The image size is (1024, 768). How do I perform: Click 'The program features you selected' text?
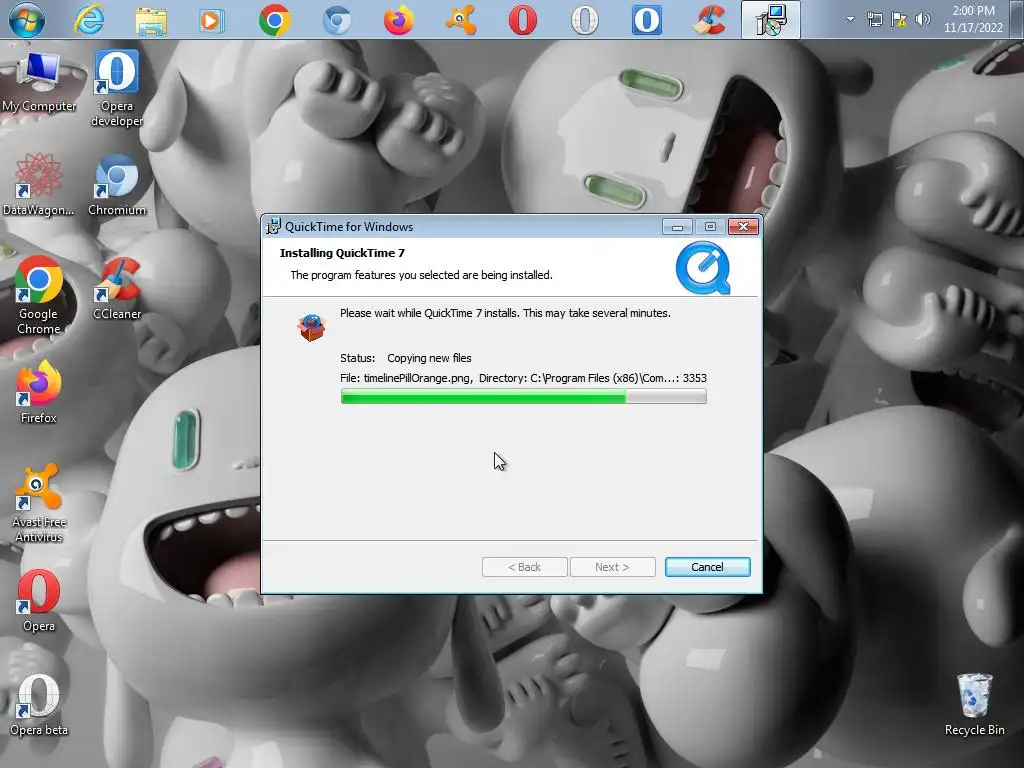pos(421,275)
